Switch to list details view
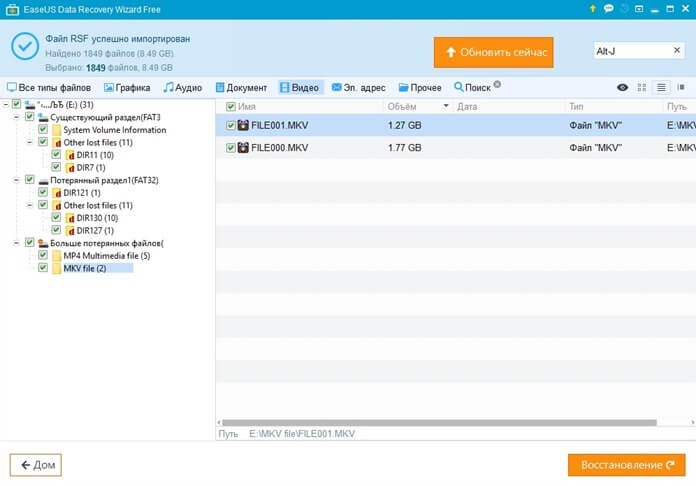Screen dimensions: 696x486 click(661, 87)
